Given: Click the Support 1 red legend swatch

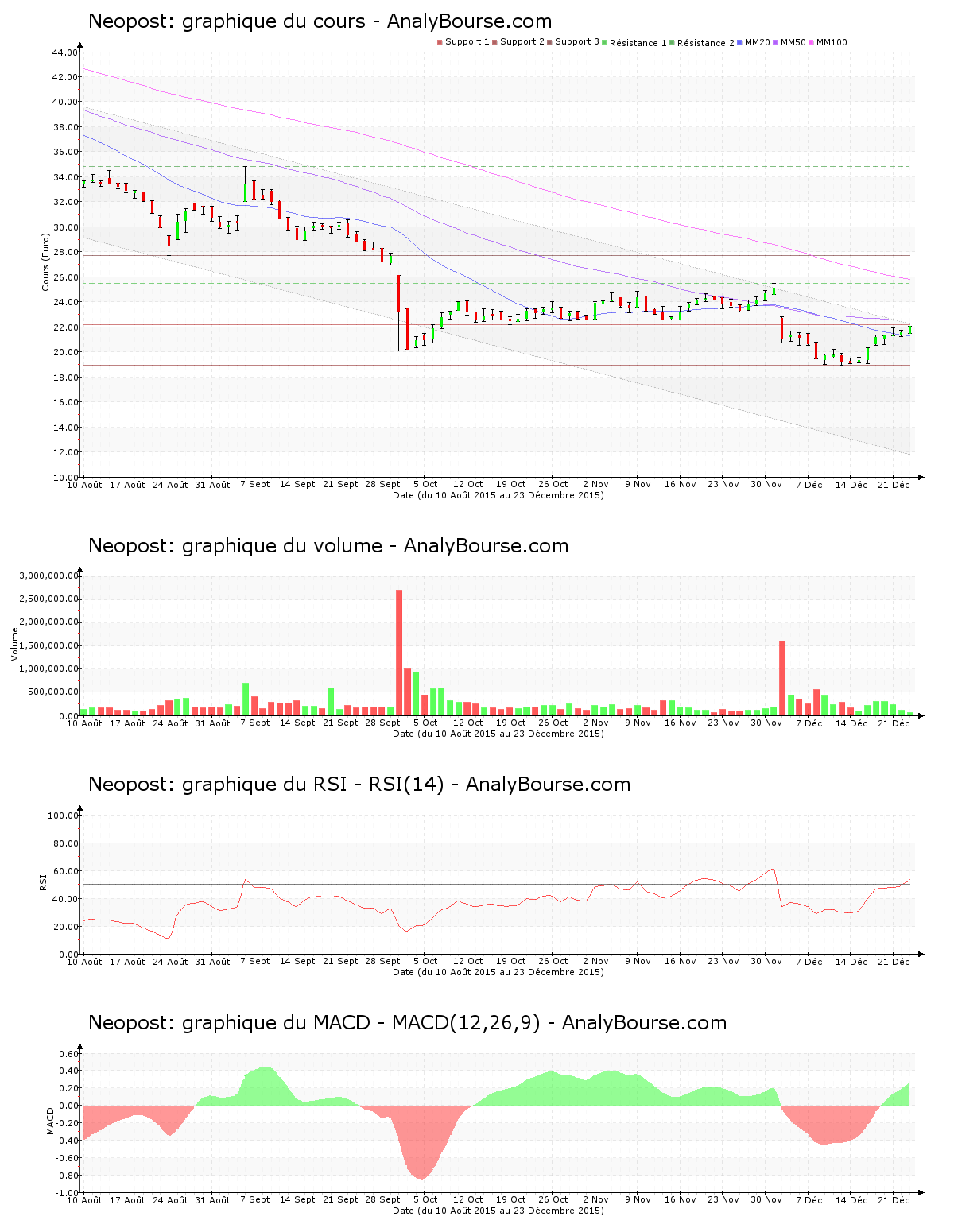Looking at the screenshot, I should click(440, 42).
